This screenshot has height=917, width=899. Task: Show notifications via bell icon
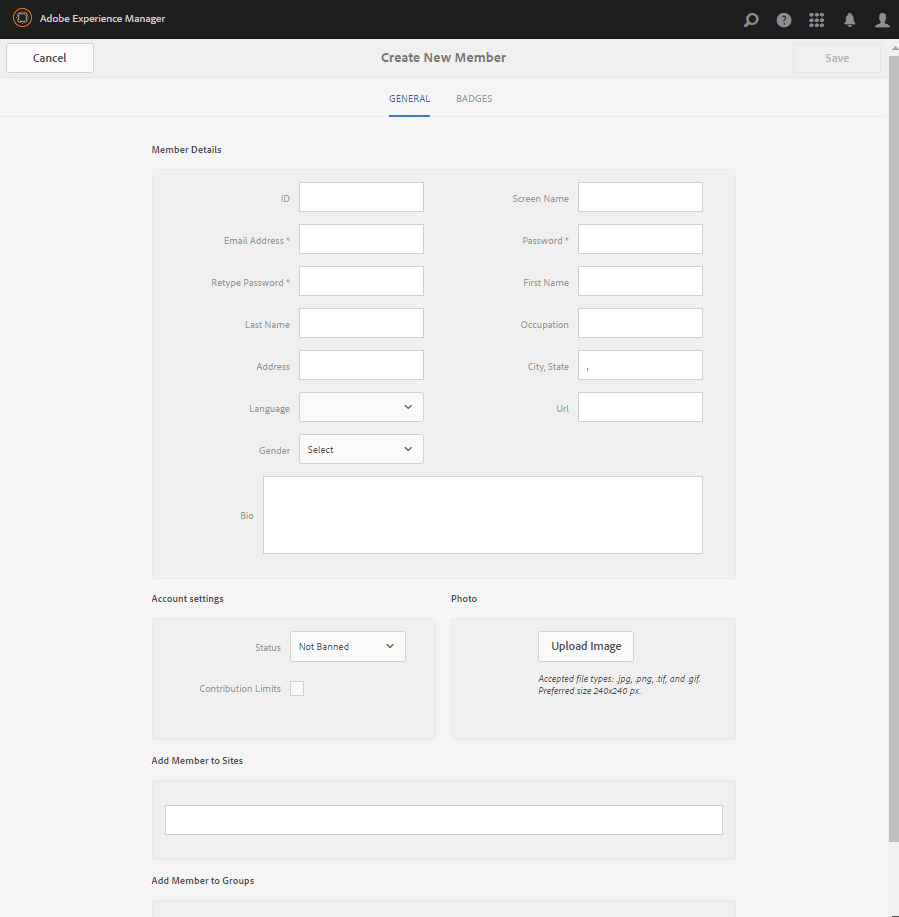click(x=849, y=20)
